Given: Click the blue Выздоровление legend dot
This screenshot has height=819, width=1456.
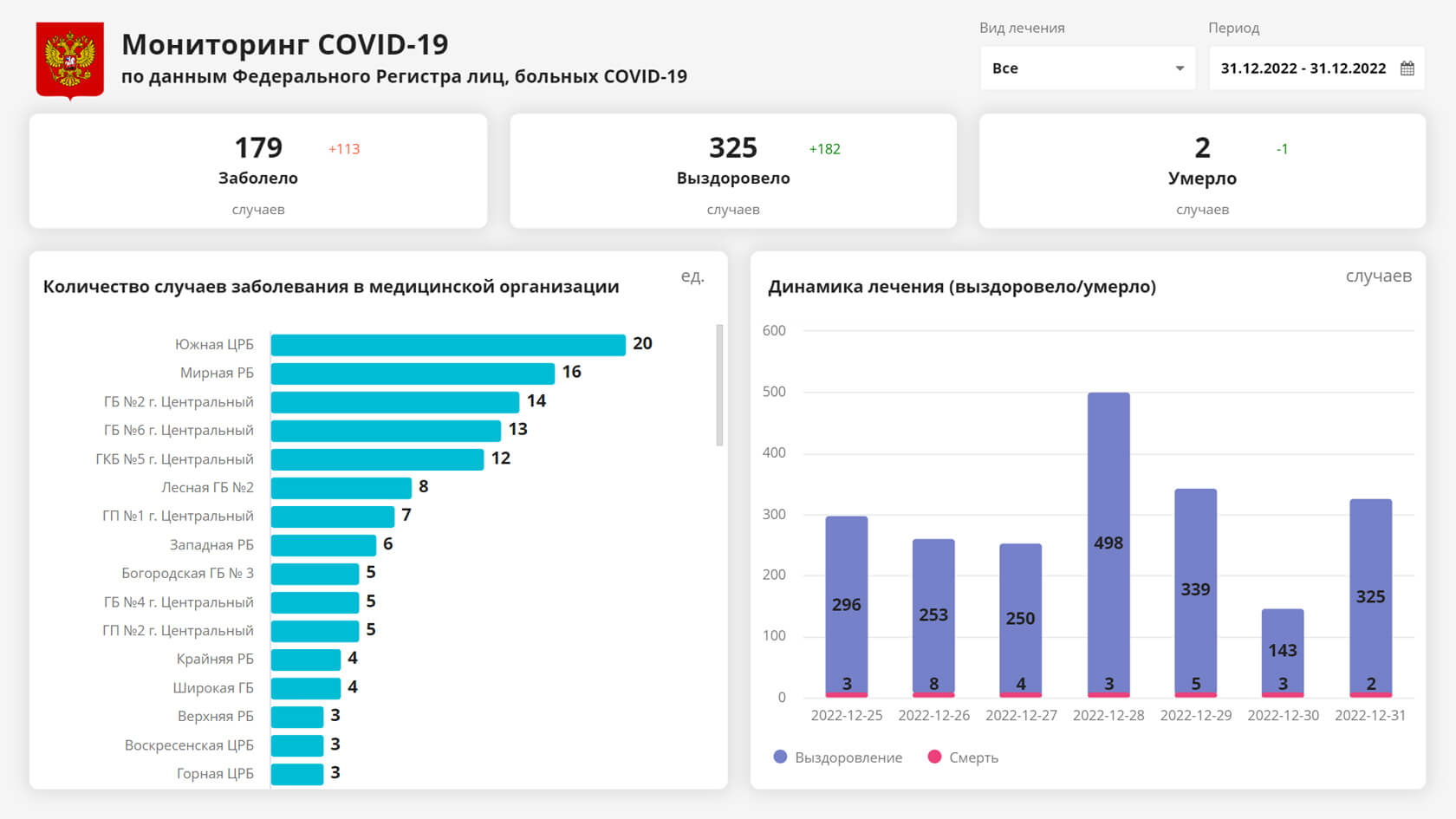Looking at the screenshot, I should pyautogui.click(x=780, y=757).
